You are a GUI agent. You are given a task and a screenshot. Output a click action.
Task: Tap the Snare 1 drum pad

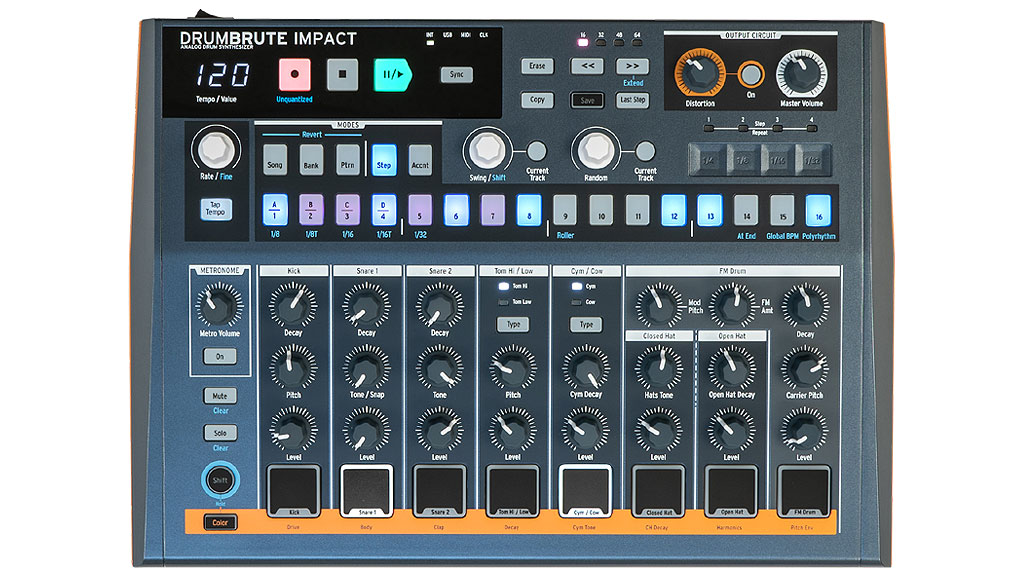coord(366,490)
